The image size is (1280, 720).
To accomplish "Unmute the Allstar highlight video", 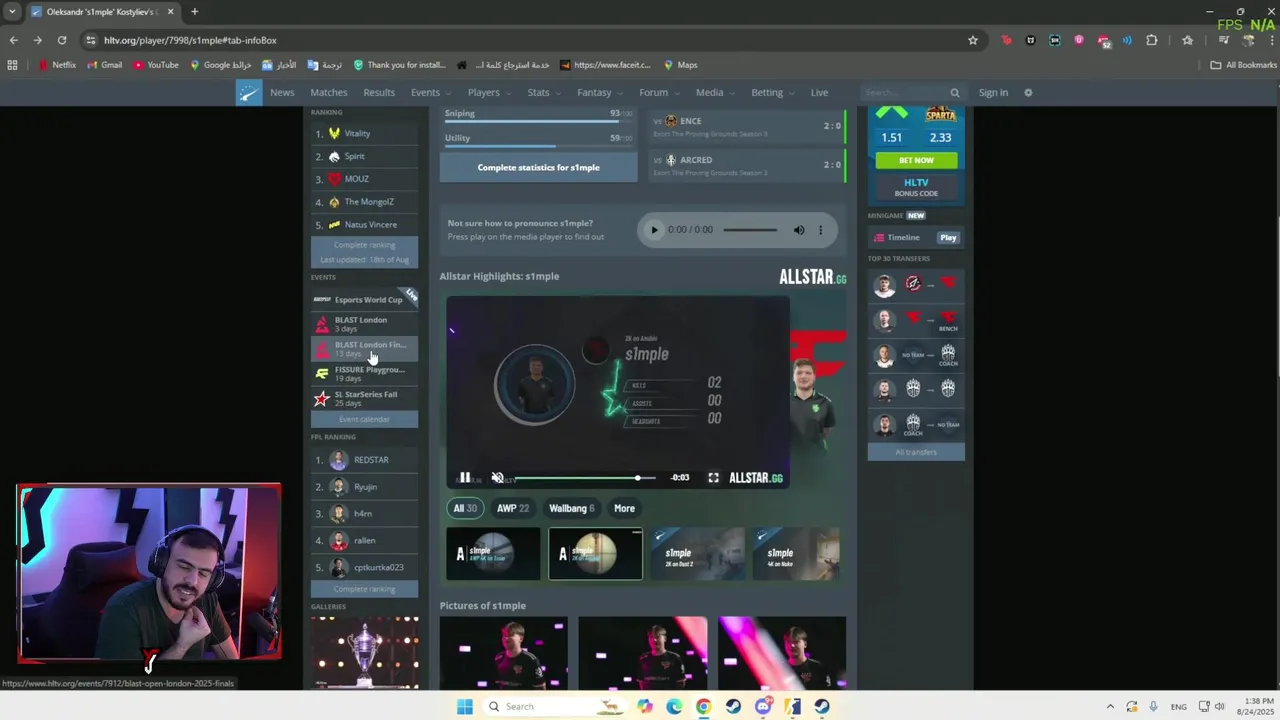I will pyautogui.click(x=497, y=478).
